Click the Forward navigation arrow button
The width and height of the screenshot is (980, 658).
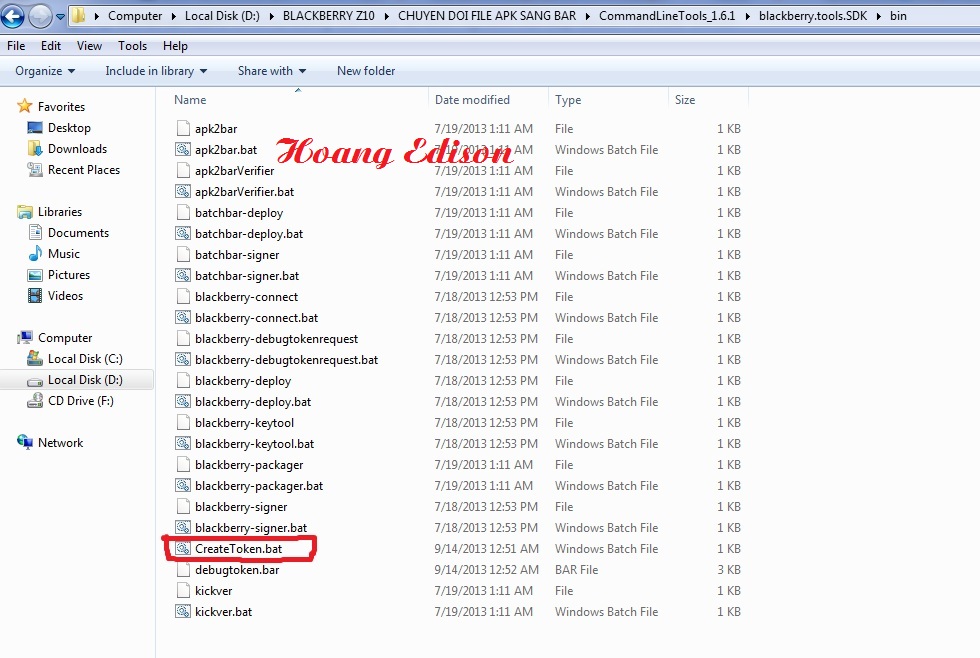pos(40,16)
